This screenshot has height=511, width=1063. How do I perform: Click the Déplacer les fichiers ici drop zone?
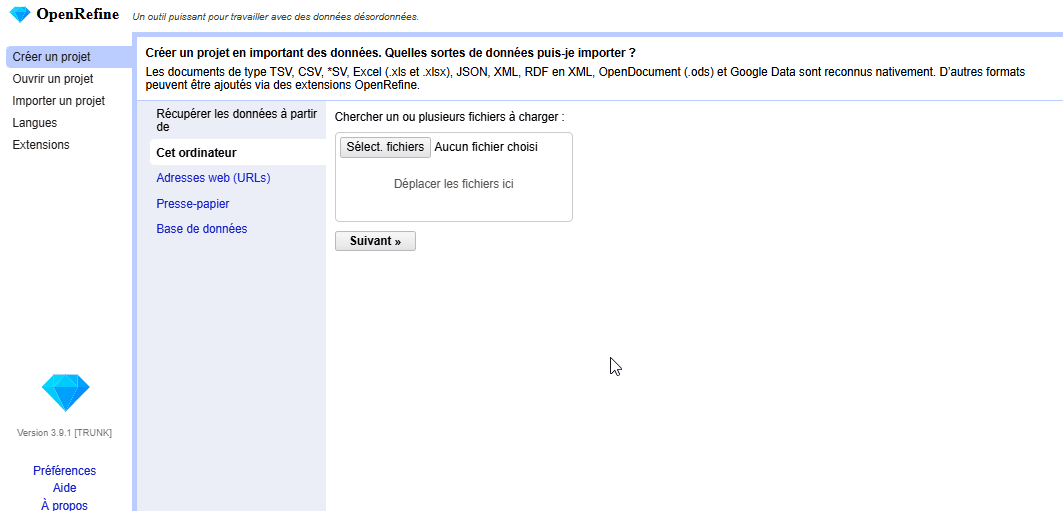[x=453, y=184]
